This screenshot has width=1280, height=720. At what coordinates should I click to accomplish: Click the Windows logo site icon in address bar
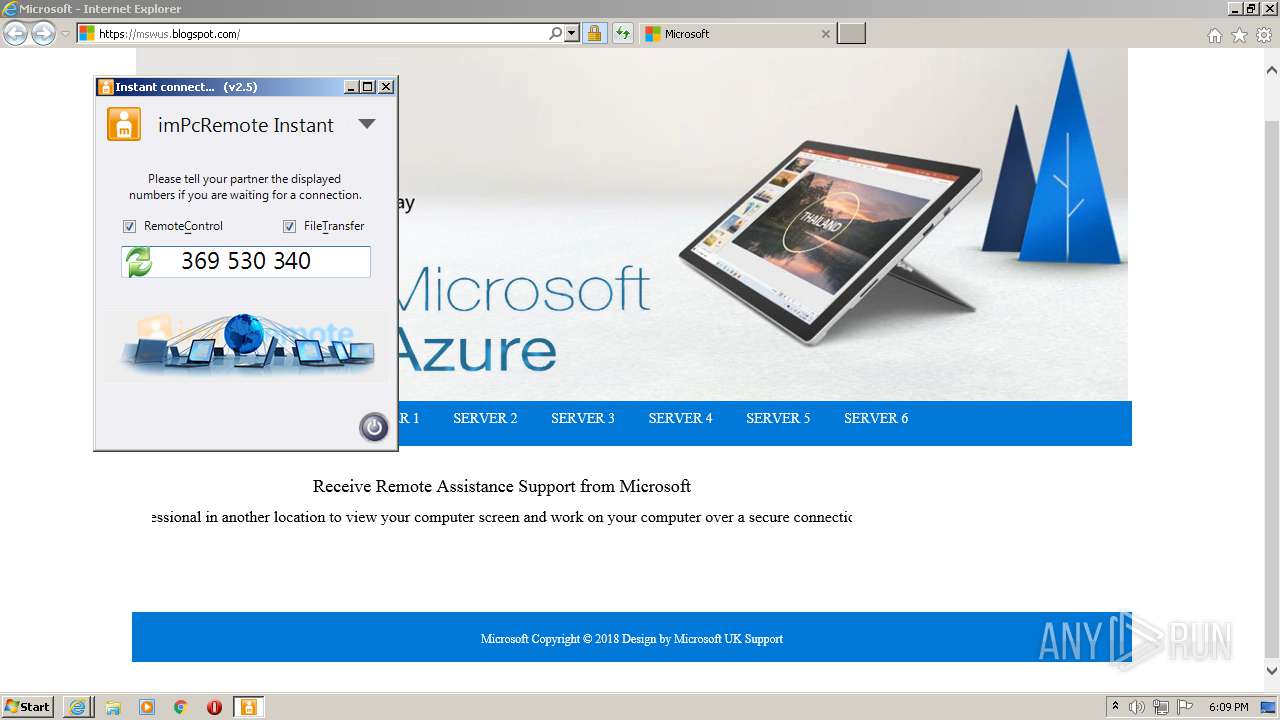coord(87,34)
